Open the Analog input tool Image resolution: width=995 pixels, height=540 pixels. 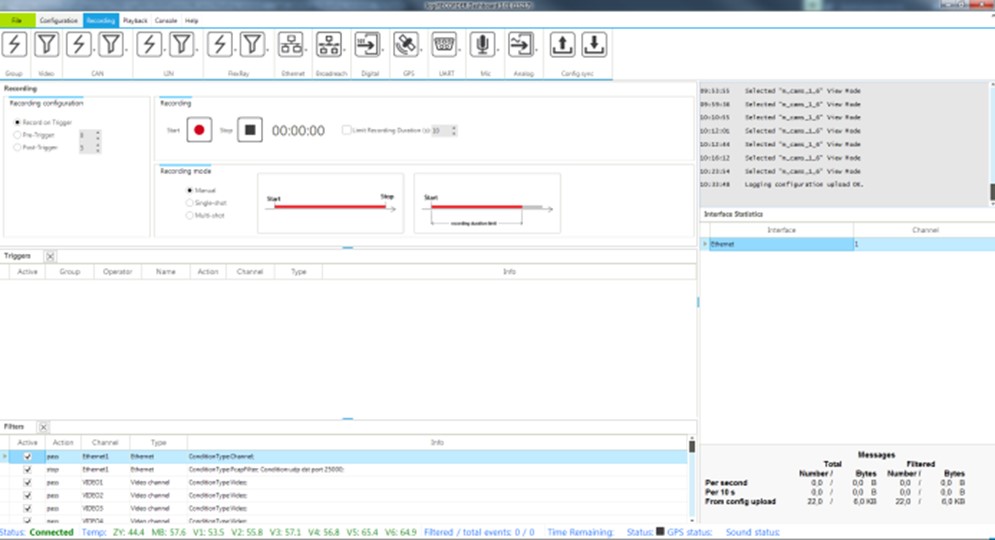(x=521, y=44)
